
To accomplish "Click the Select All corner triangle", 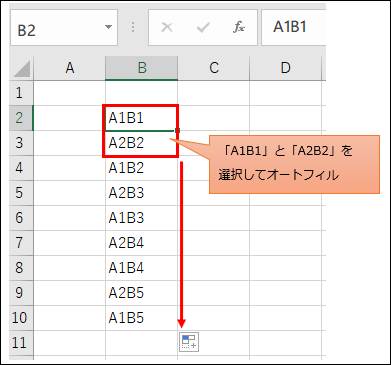I will click(x=22, y=69).
